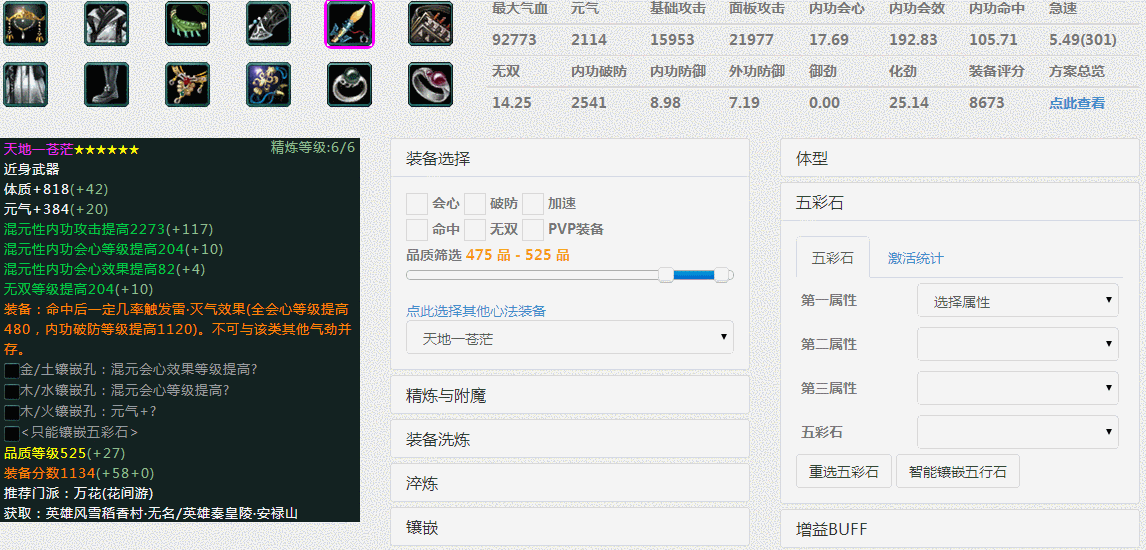Click the 最大气血 value 92773

[x=515, y=39]
